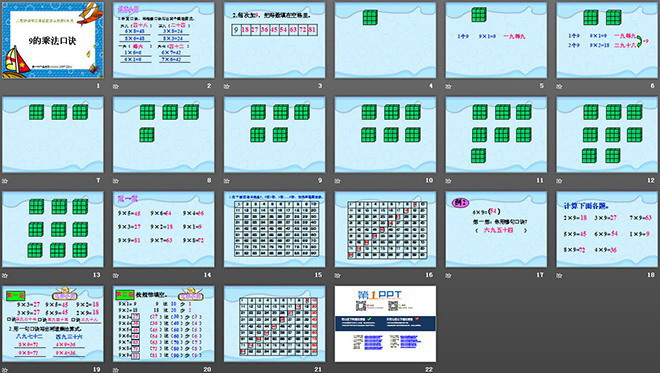
Task: Click animation star icon under slide 3
Action: (226, 86)
